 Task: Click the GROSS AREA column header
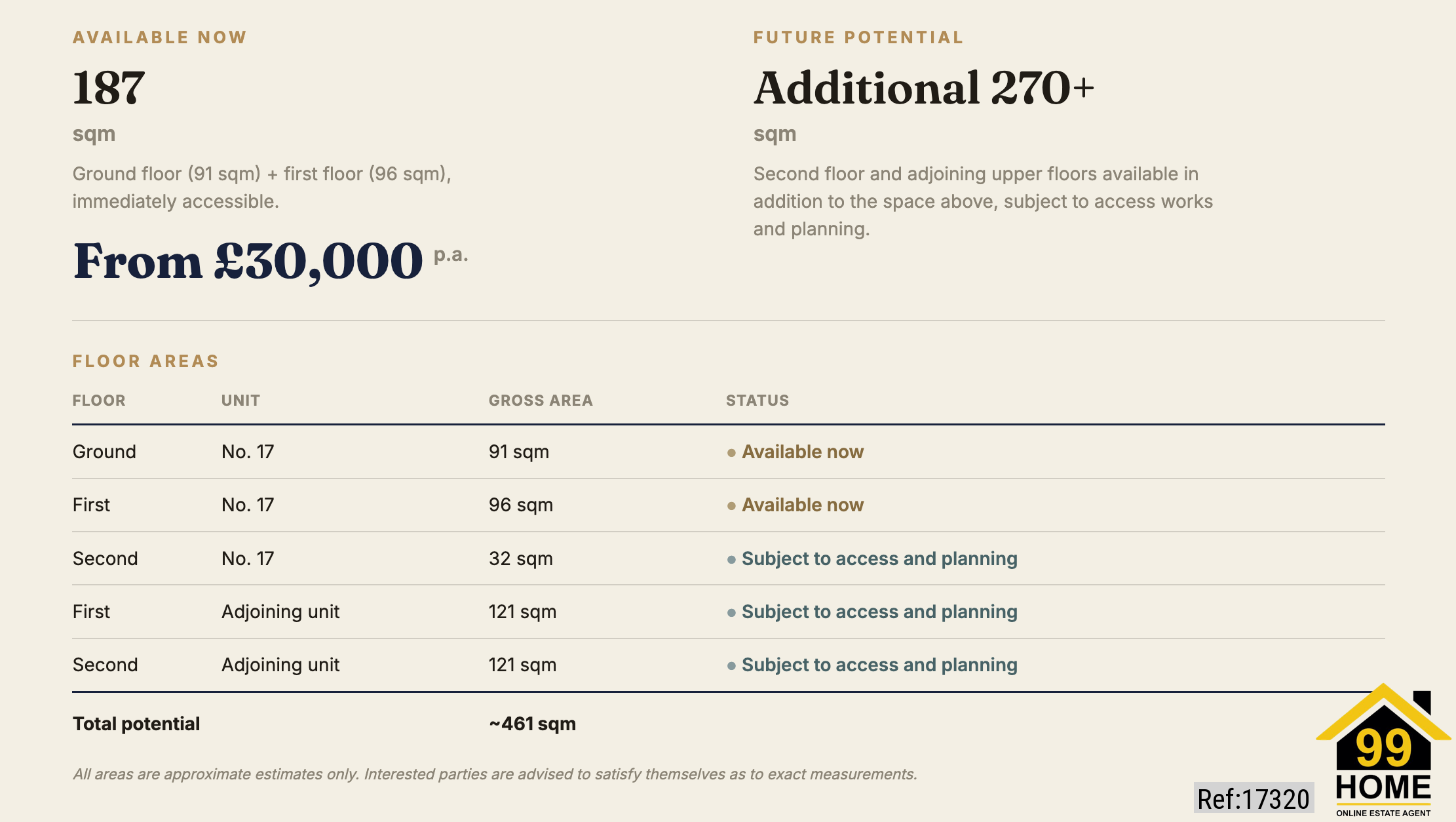(541, 401)
